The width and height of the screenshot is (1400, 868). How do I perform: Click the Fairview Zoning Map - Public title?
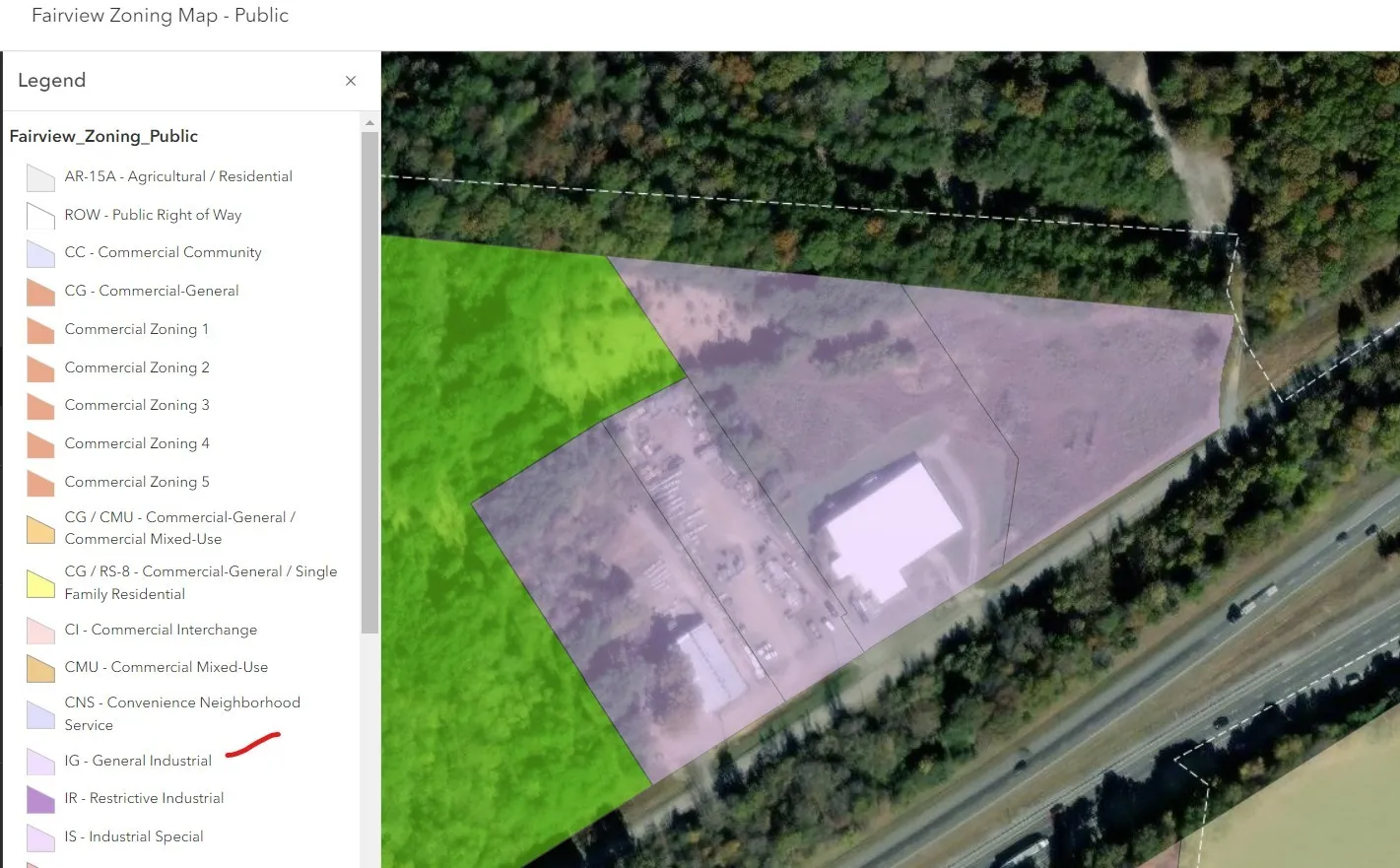[160, 16]
